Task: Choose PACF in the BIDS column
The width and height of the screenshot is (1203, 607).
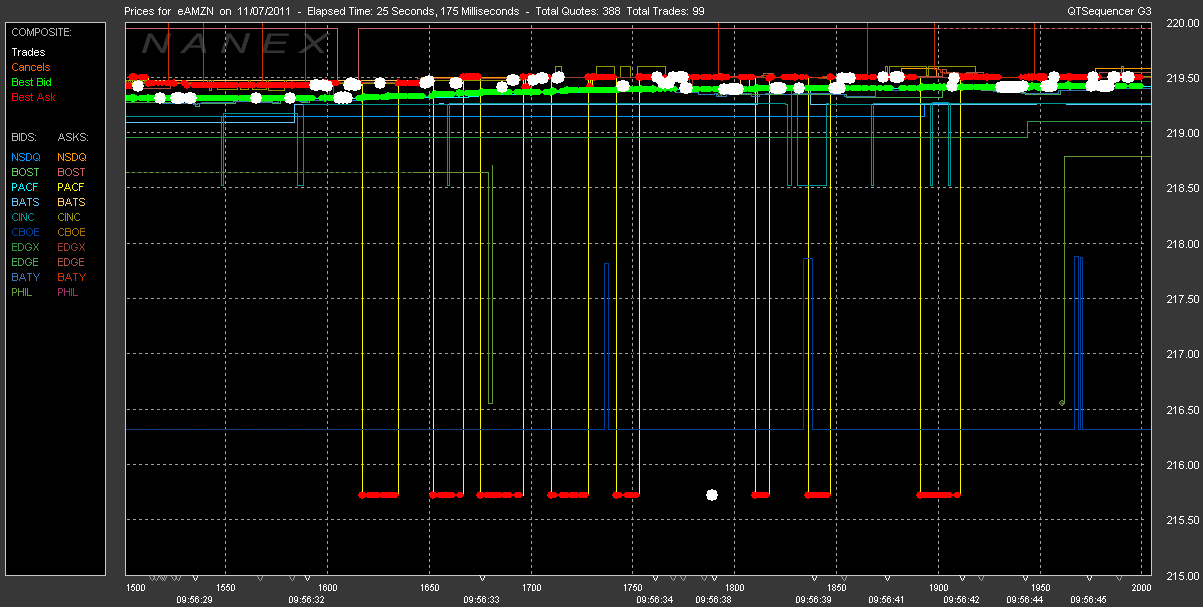Action: [x=26, y=187]
